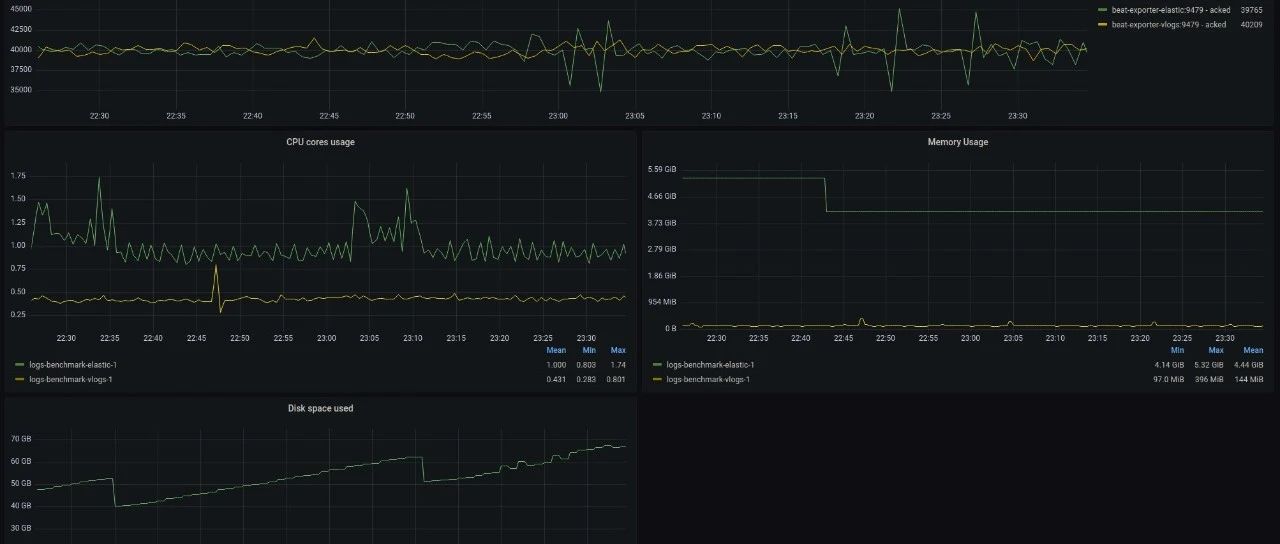
Task: Select beat-exporter-elastic:9479 - acked legend entry
Action: pyautogui.click(x=1170, y=10)
